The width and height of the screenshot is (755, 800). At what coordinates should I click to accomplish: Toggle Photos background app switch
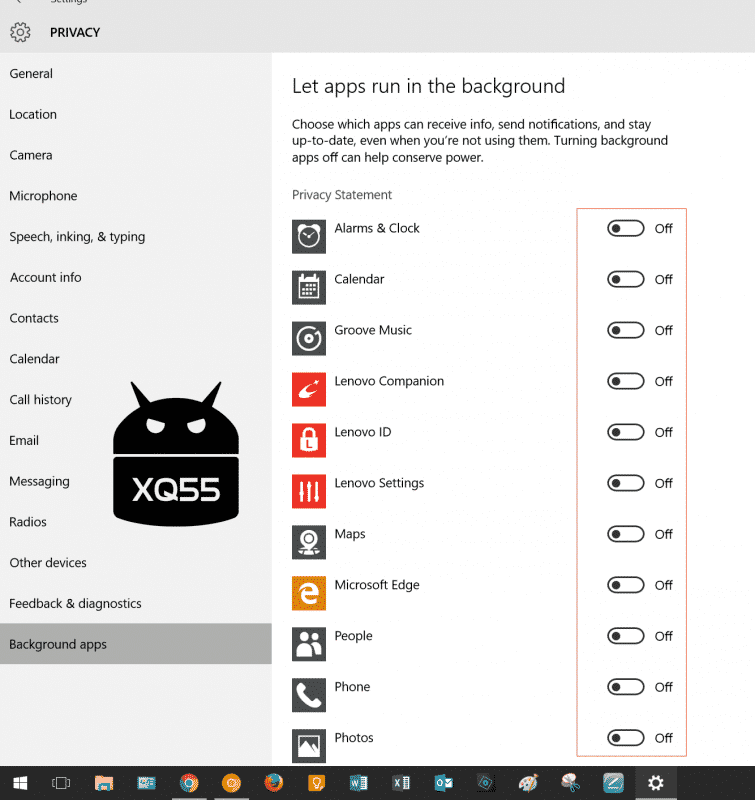click(x=625, y=738)
